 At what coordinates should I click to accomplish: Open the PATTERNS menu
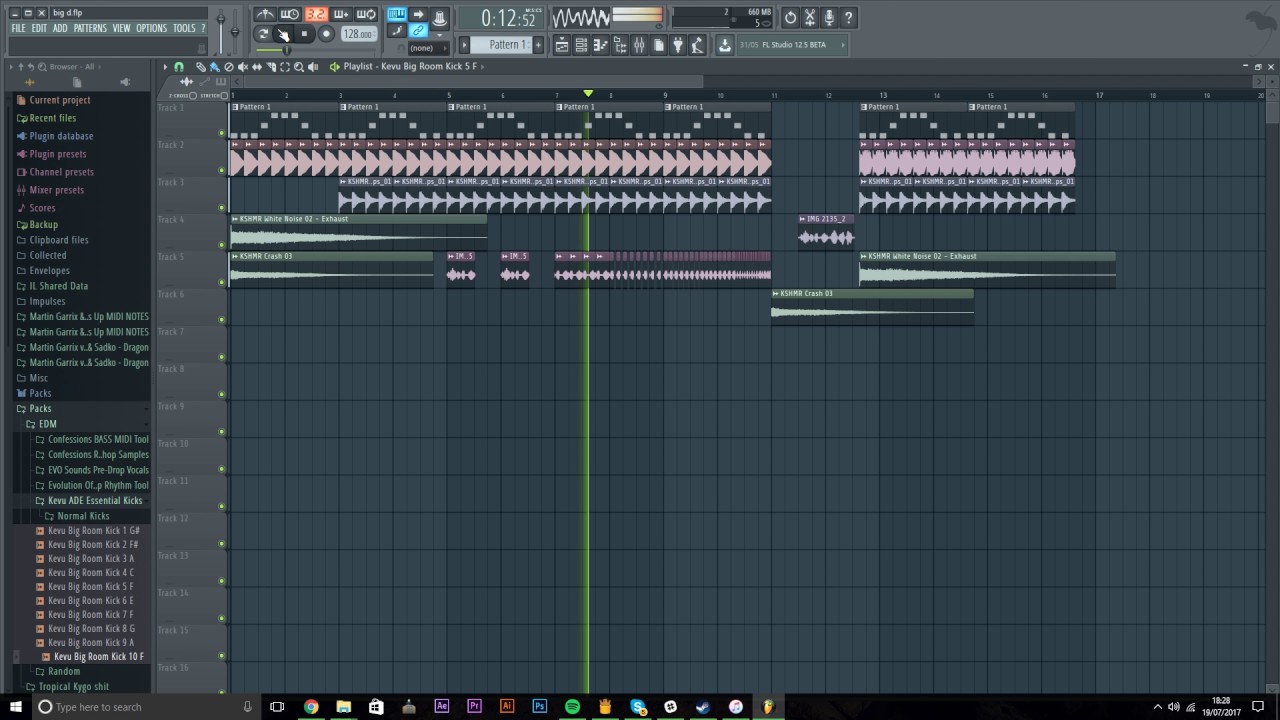point(90,28)
